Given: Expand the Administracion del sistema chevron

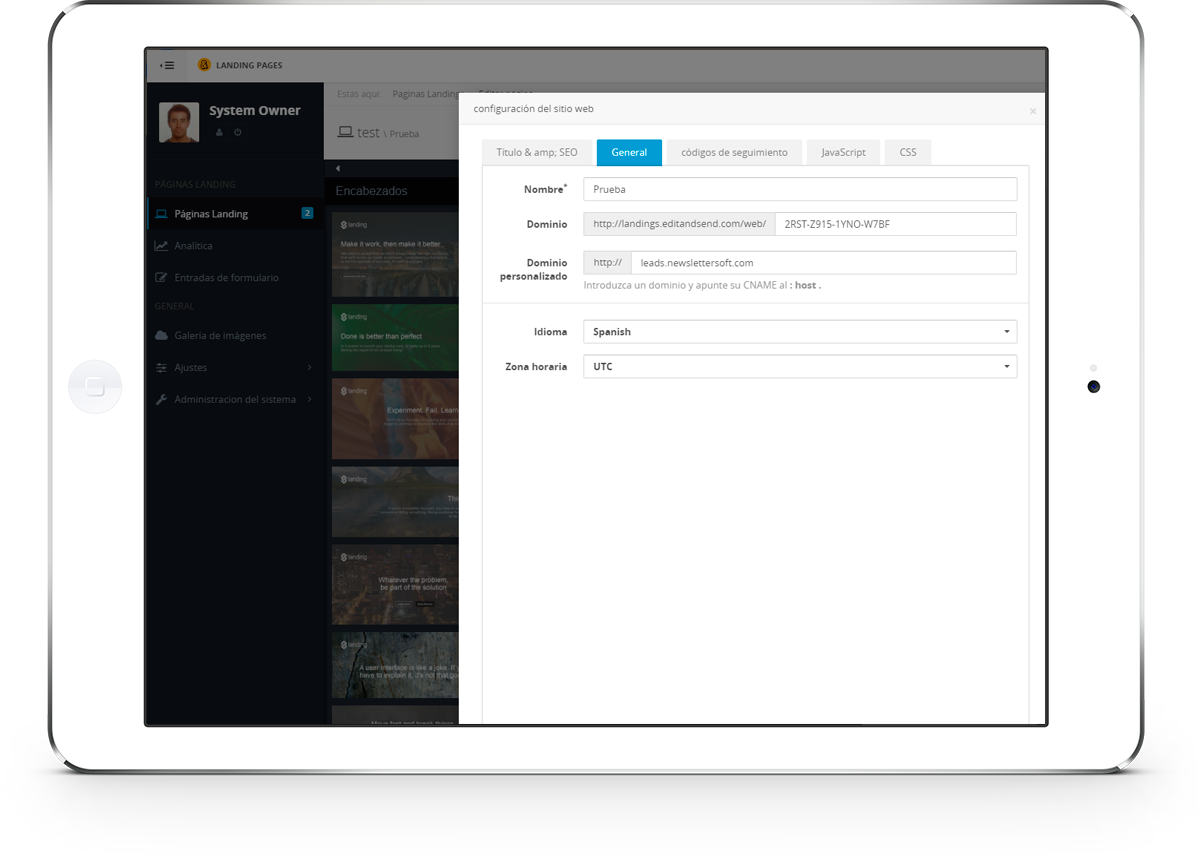Looking at the screenshot, I should click(x=309, y=400).
